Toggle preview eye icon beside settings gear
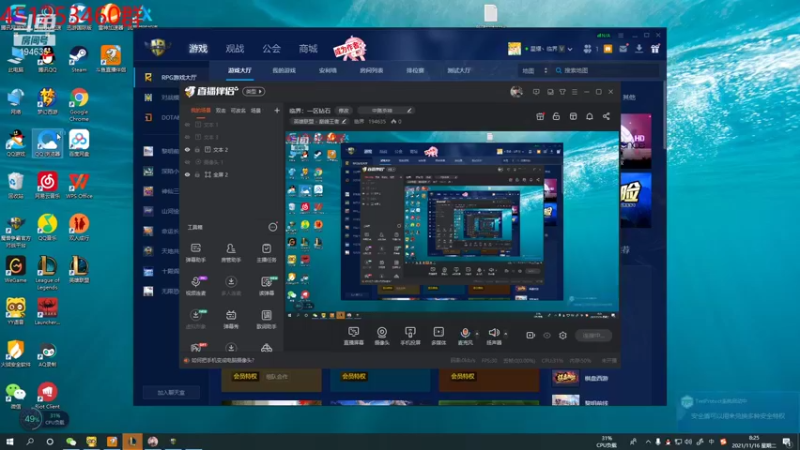The width and height of the screenshot is (800, 450). tap(547, 335)
